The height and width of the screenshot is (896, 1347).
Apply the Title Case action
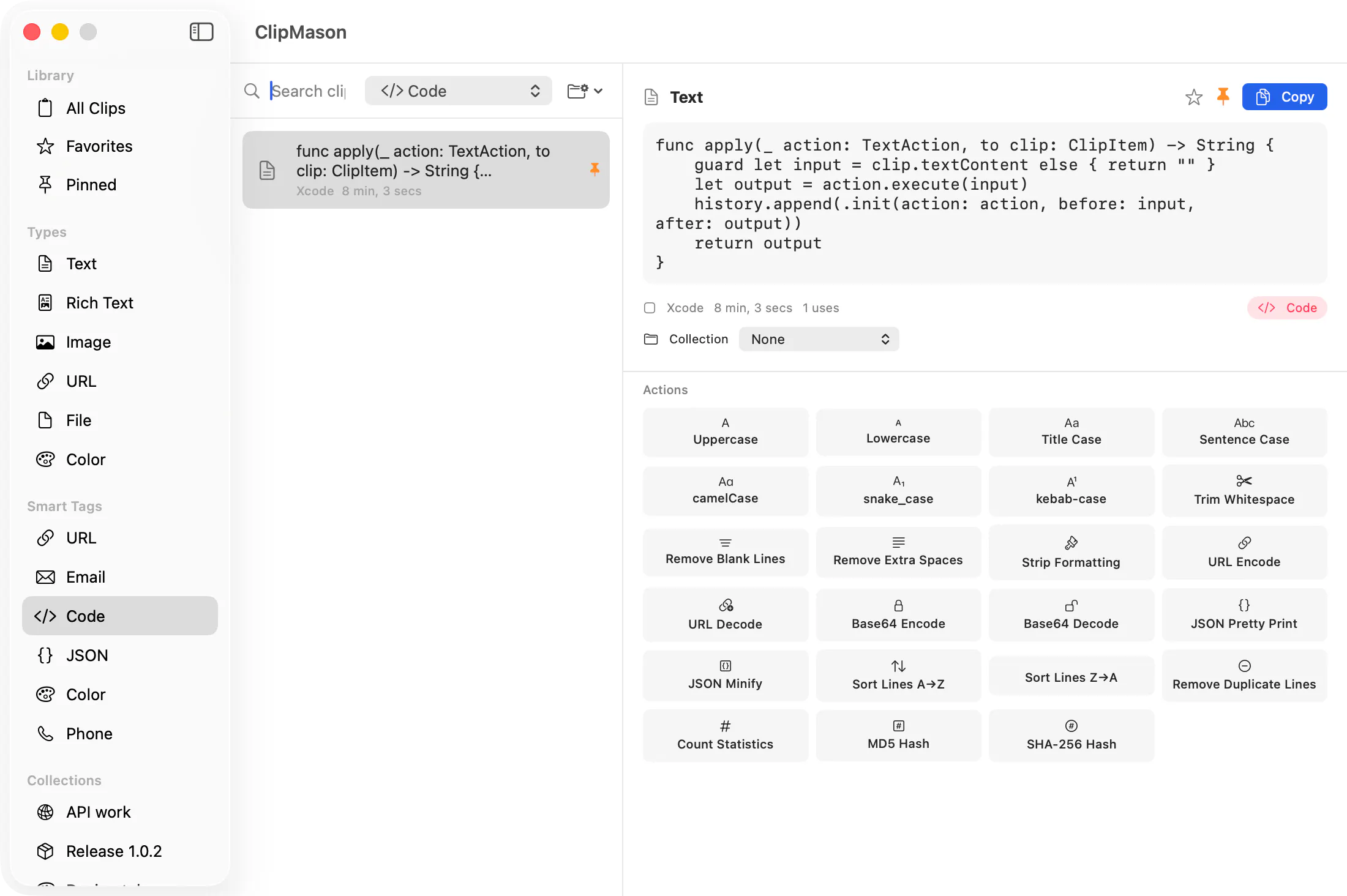point(1071,432)
